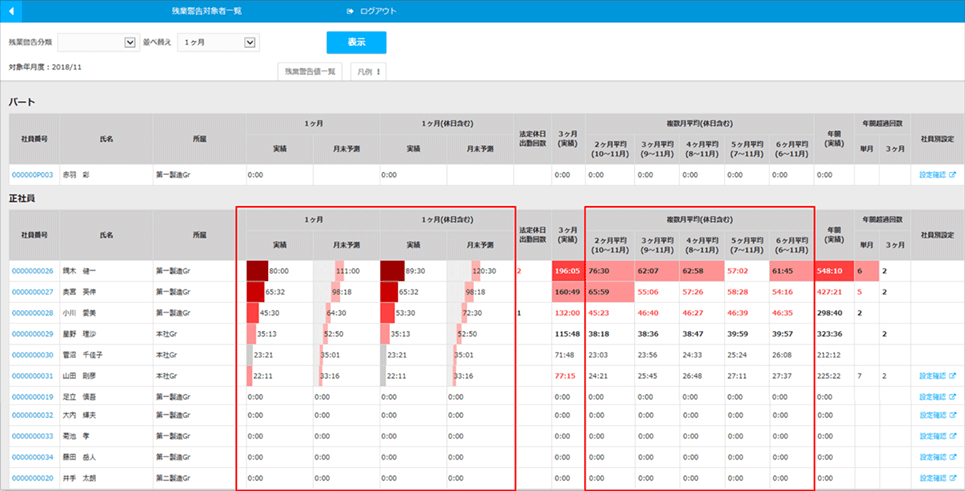Open employee link 000000P003
The image size is (965, 491).
(31, 174)
